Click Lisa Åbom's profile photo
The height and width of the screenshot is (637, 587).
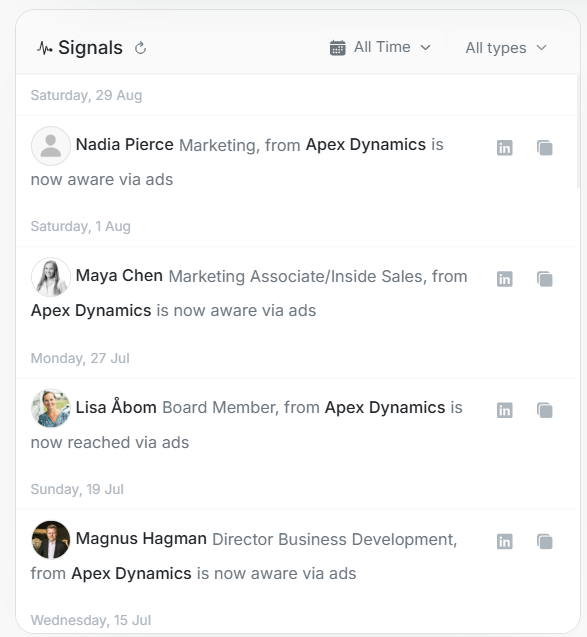[51, 408]
